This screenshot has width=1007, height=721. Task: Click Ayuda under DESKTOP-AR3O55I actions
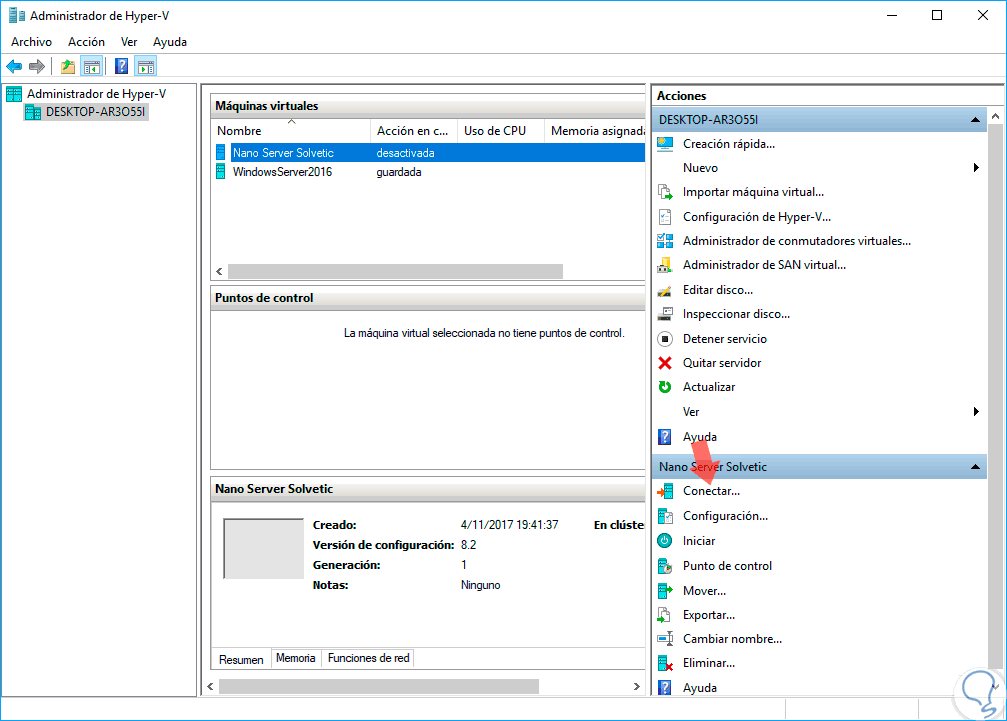699,437
